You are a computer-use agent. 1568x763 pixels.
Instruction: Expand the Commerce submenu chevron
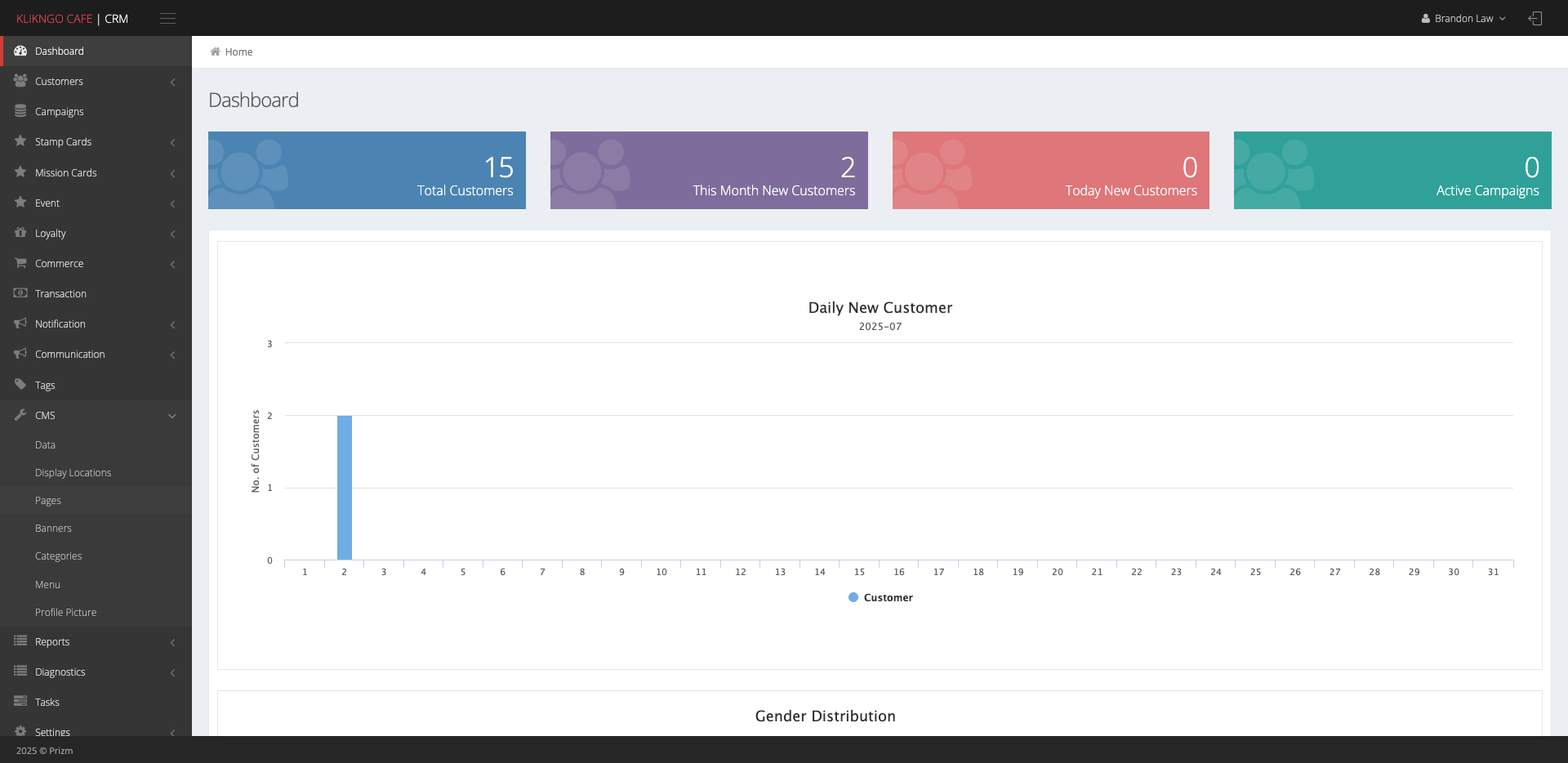[x=172, y=264]
